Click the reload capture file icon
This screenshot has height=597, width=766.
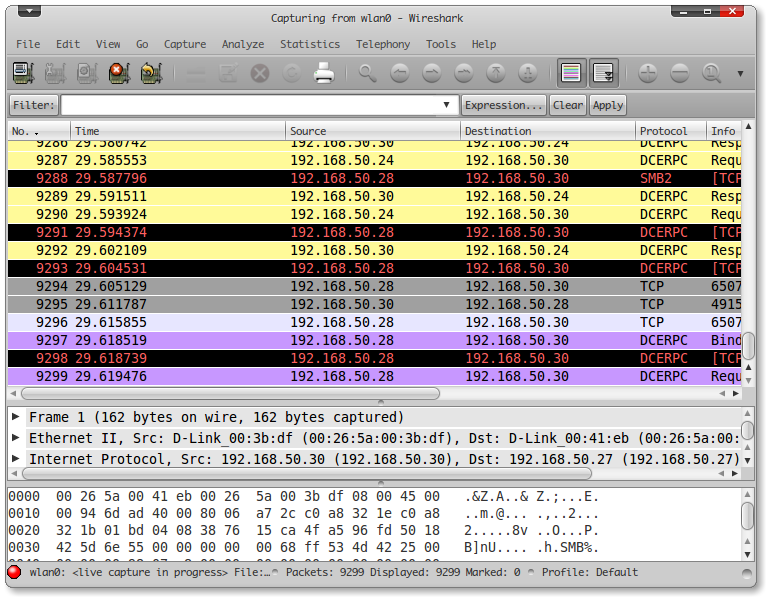pyautogui.click(x=292, y=73)
